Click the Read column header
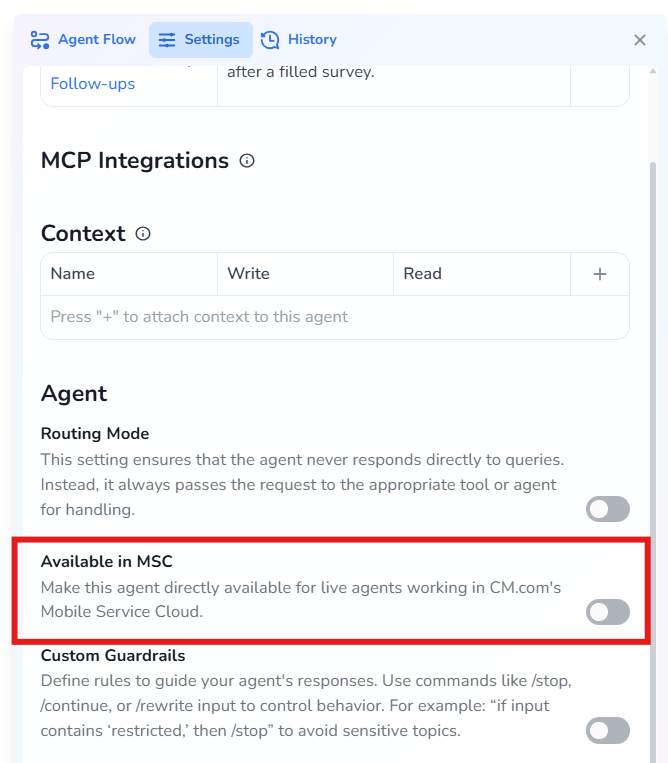 pyautogui.click(x=422, y=274)
